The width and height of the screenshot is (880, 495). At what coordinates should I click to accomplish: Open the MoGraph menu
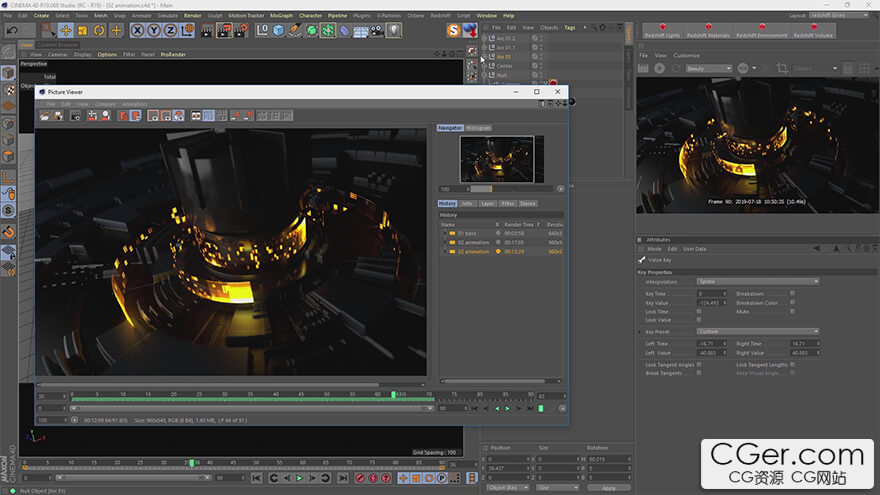tap(281, 16)
